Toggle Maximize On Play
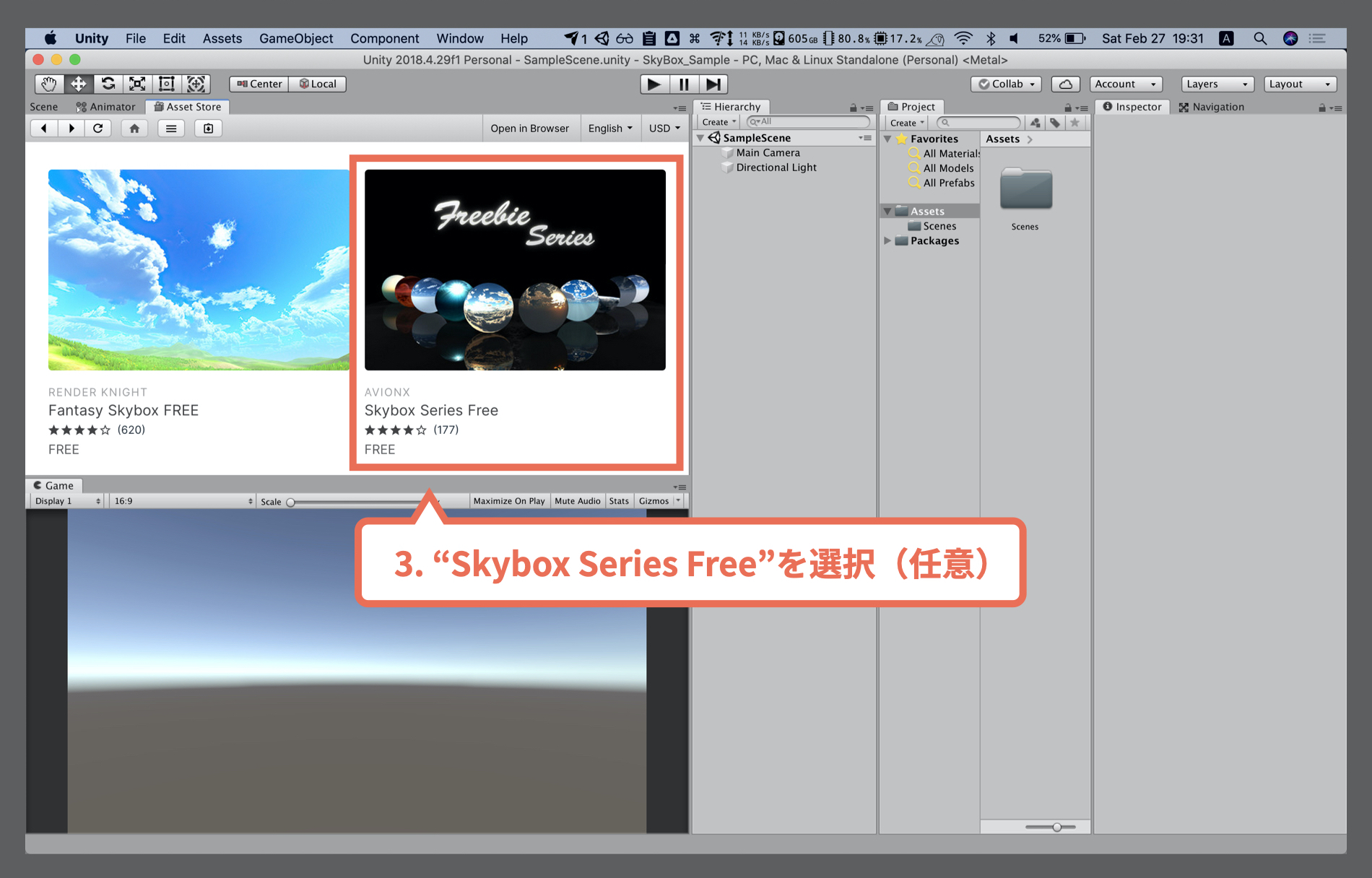The width and height of the screenshot is (1372, 878). pos(509,500)
